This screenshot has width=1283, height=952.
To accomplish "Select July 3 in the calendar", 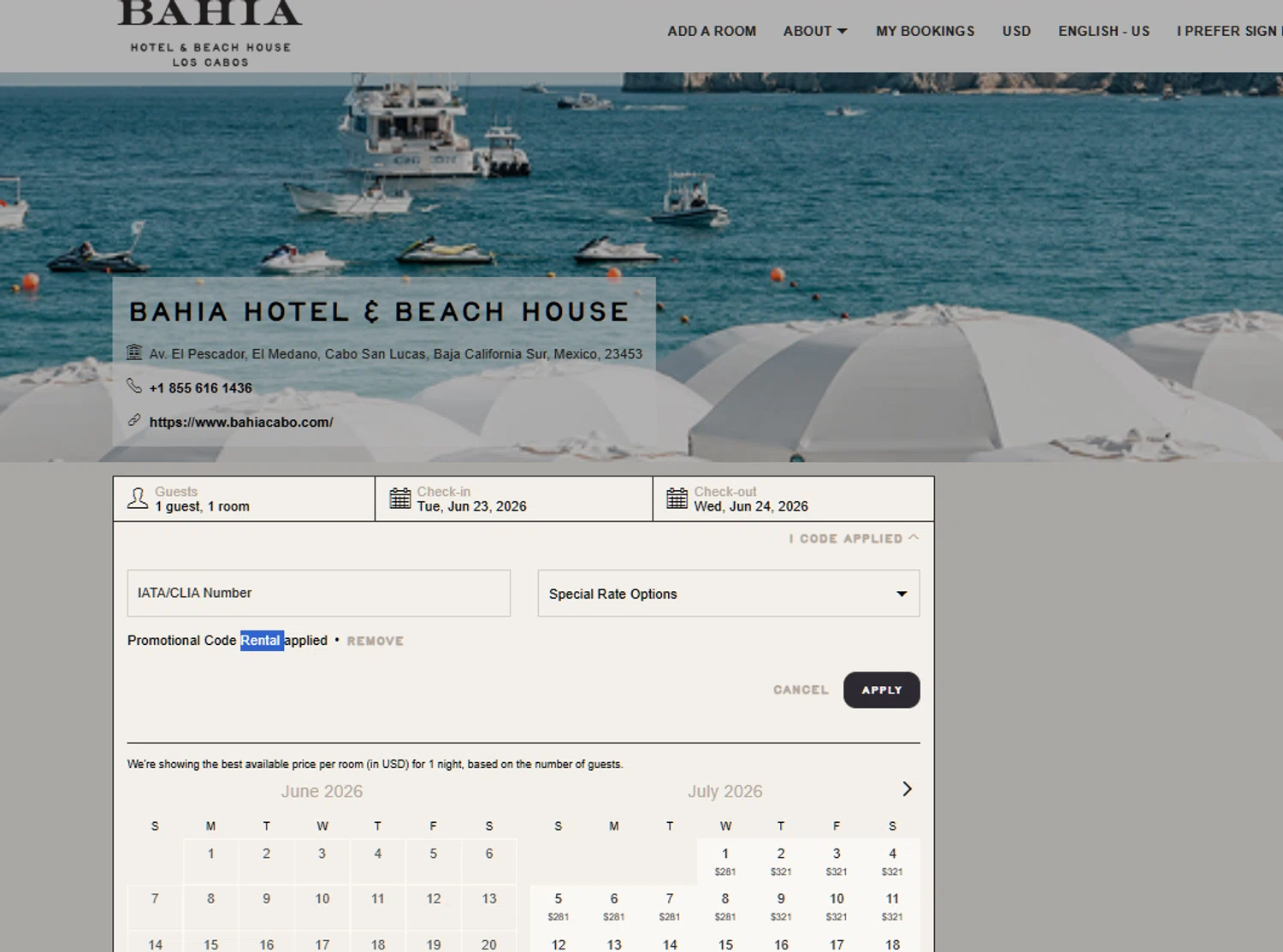I will 837,861.
